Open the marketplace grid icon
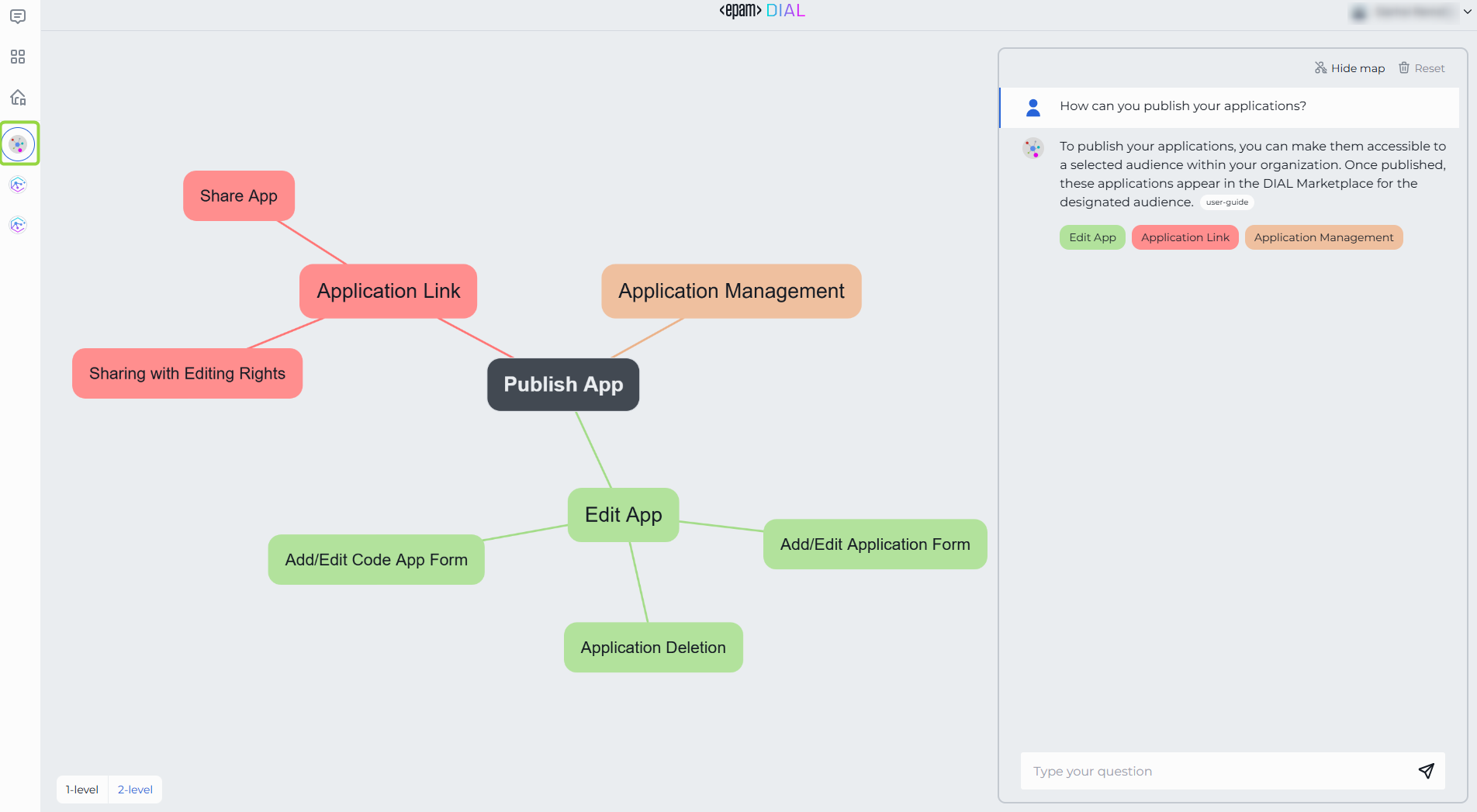1477x812 pixels. (x=18, y=57)
